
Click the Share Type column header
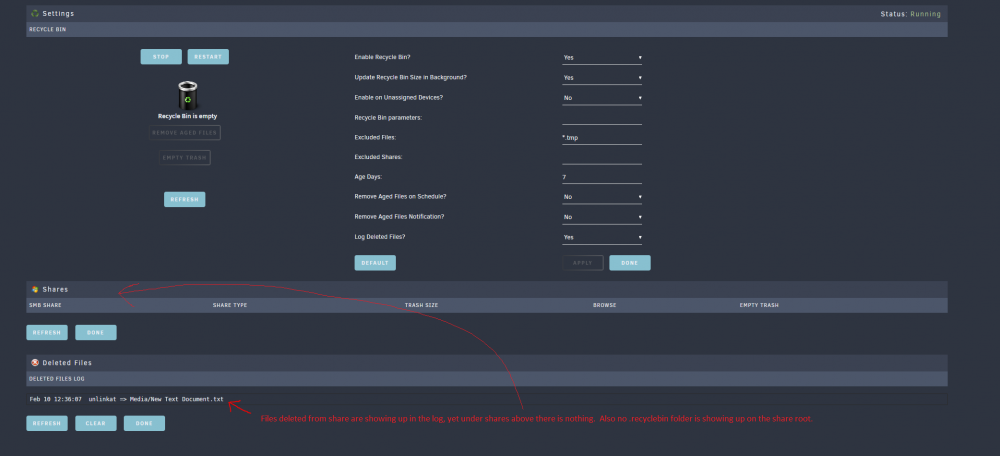pyautogui.click(x=230, y=305)
